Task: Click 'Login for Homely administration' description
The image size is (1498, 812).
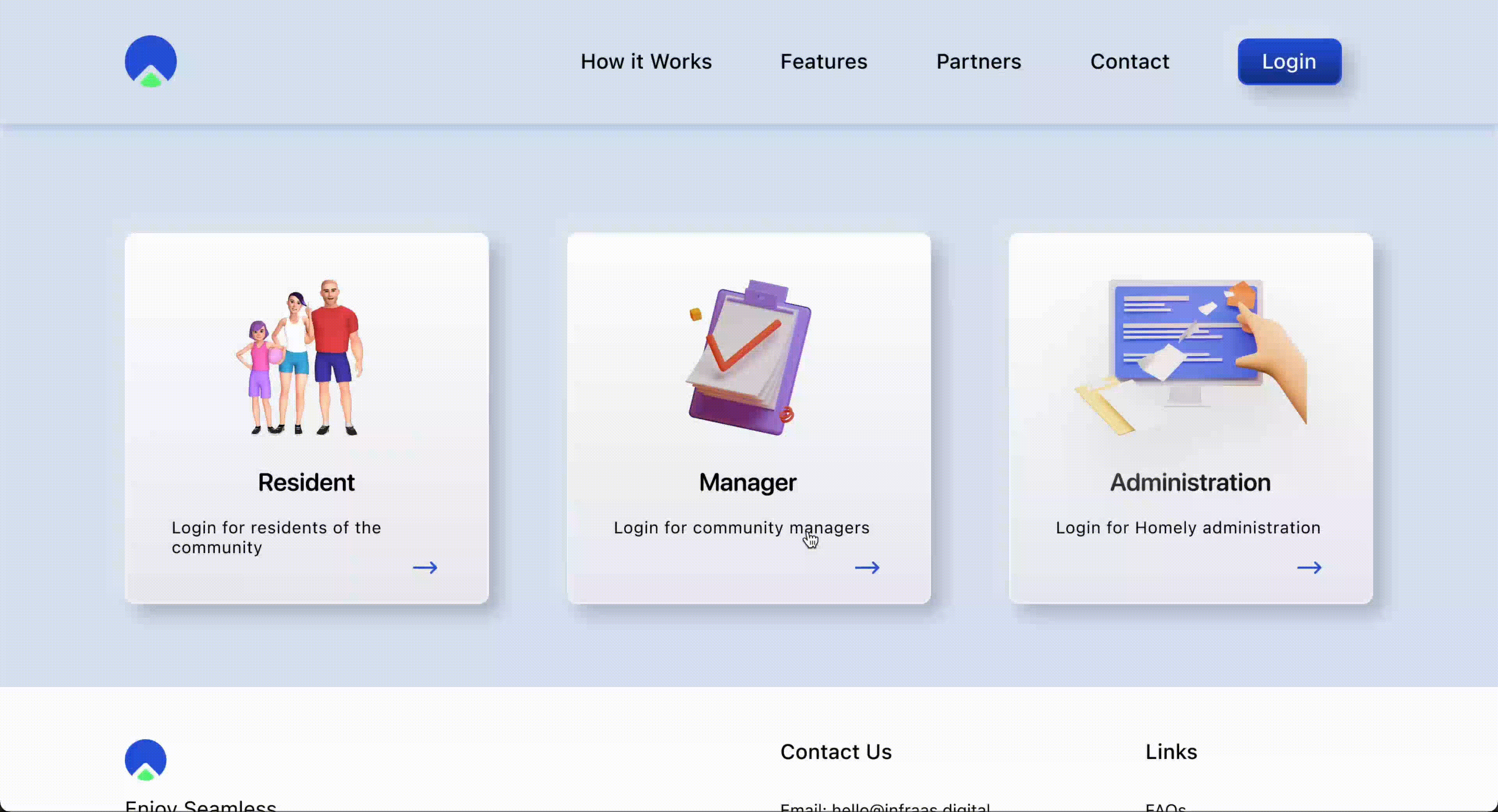Action: click(1187, 528)
